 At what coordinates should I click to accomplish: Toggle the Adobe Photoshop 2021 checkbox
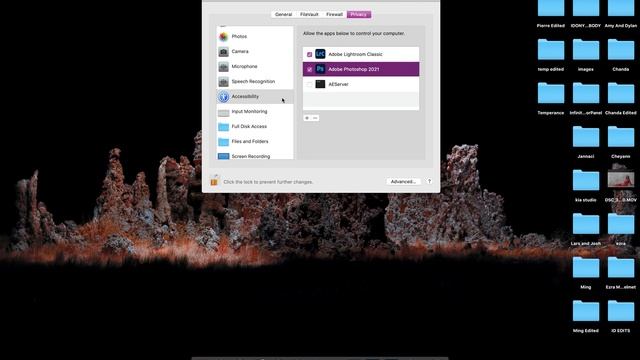coord(309,69)
